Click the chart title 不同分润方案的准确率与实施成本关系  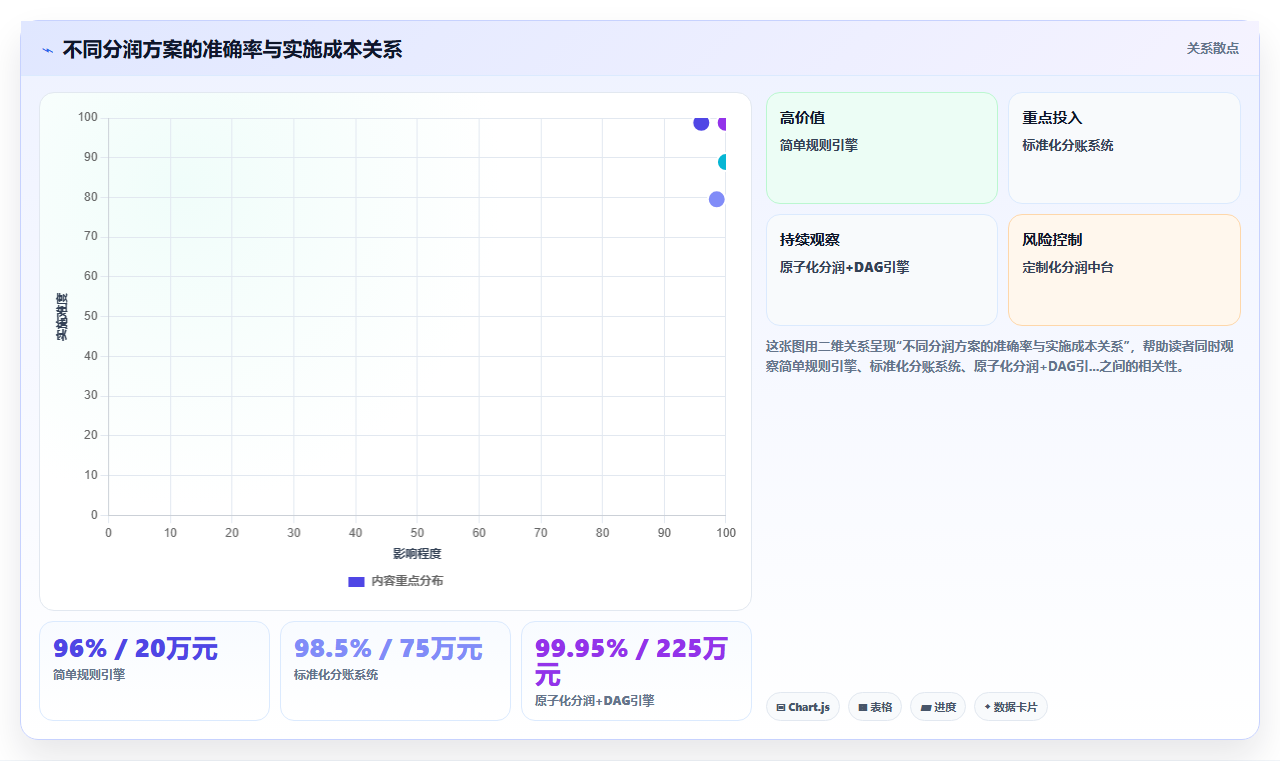pos(232,49)
